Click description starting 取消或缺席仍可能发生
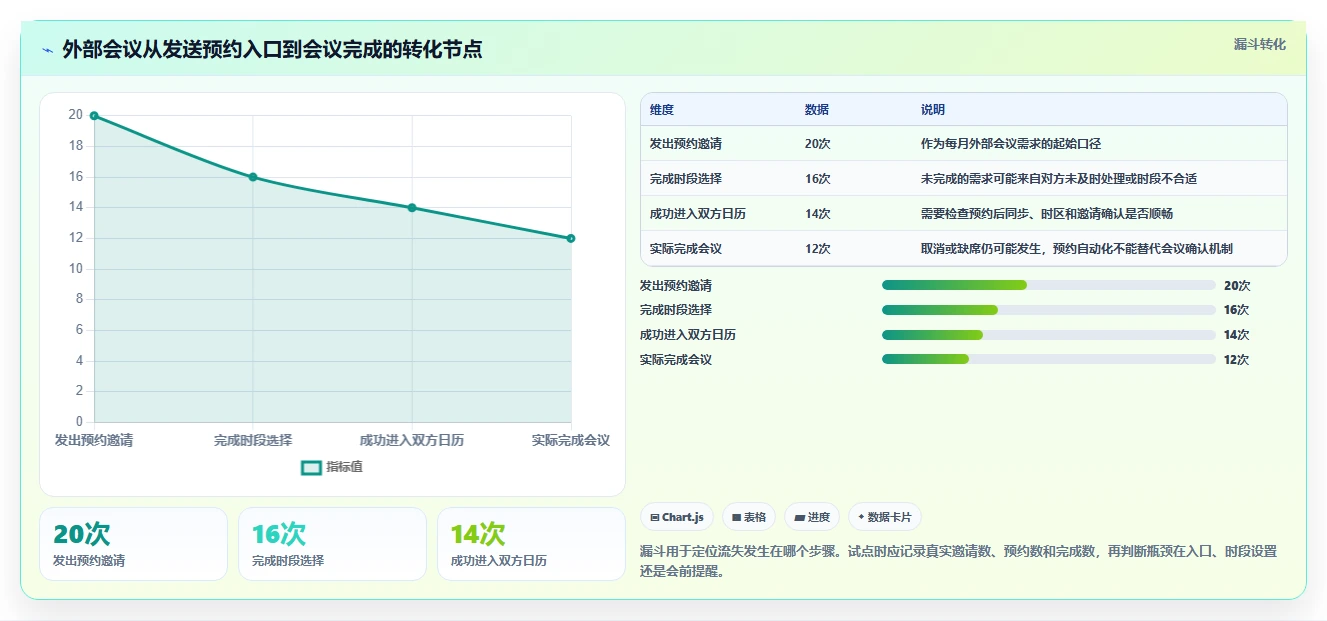The width and height of the screenshot is (1327, 621). point(1077,249)
